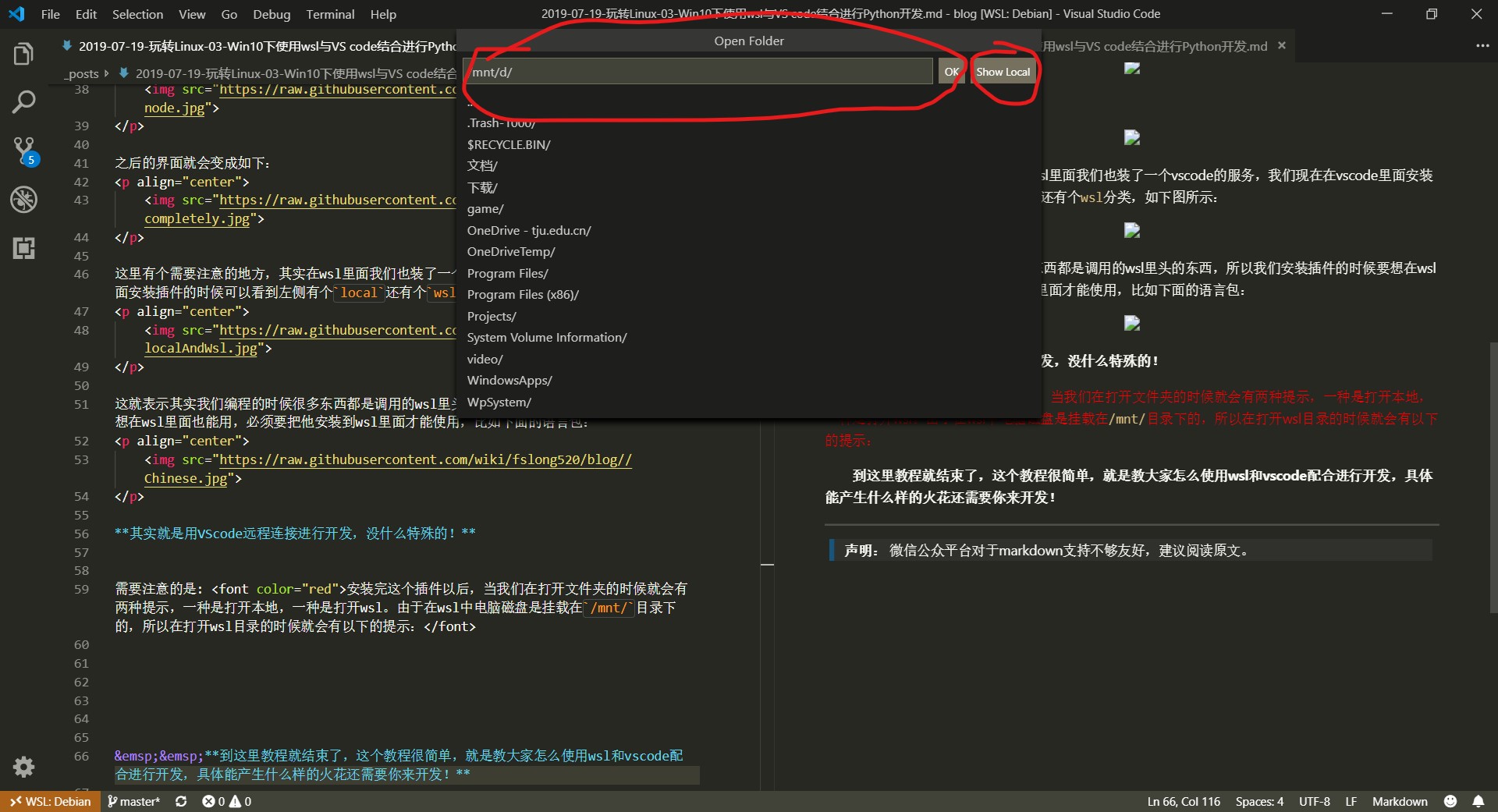Select the game/ folder entry

coord(749,208)
